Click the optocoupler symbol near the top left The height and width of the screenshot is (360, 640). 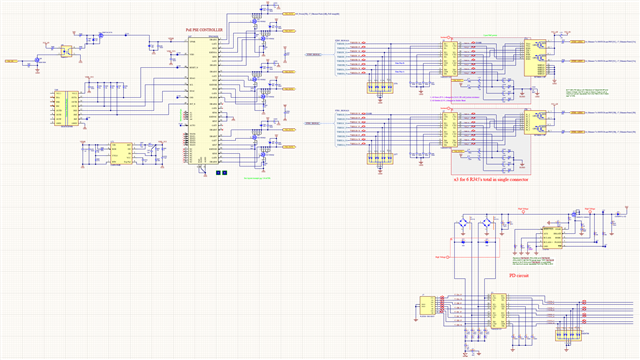[x=67, y=51]
